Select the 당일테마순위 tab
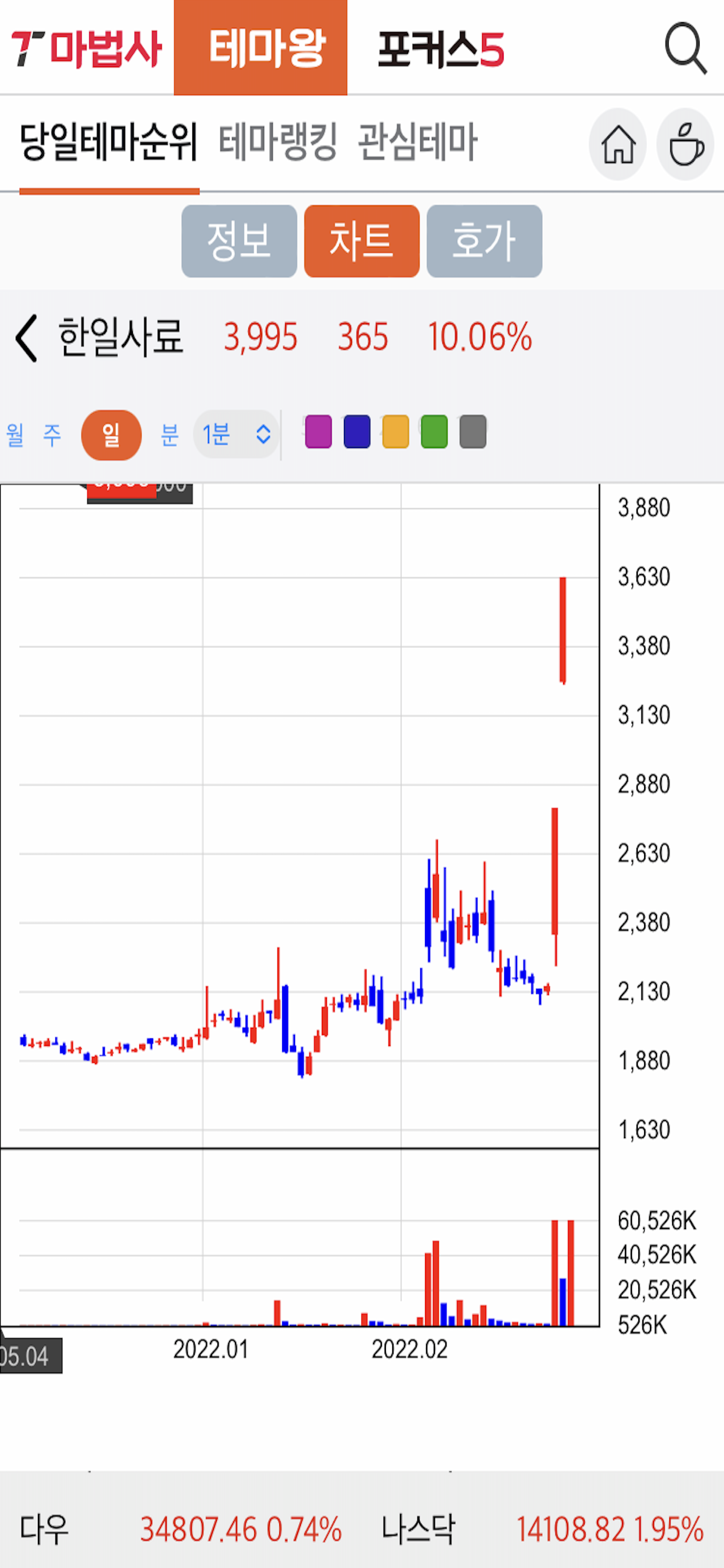The width and height of the screenshot is (724, 1568). click(x=109, y=142)
